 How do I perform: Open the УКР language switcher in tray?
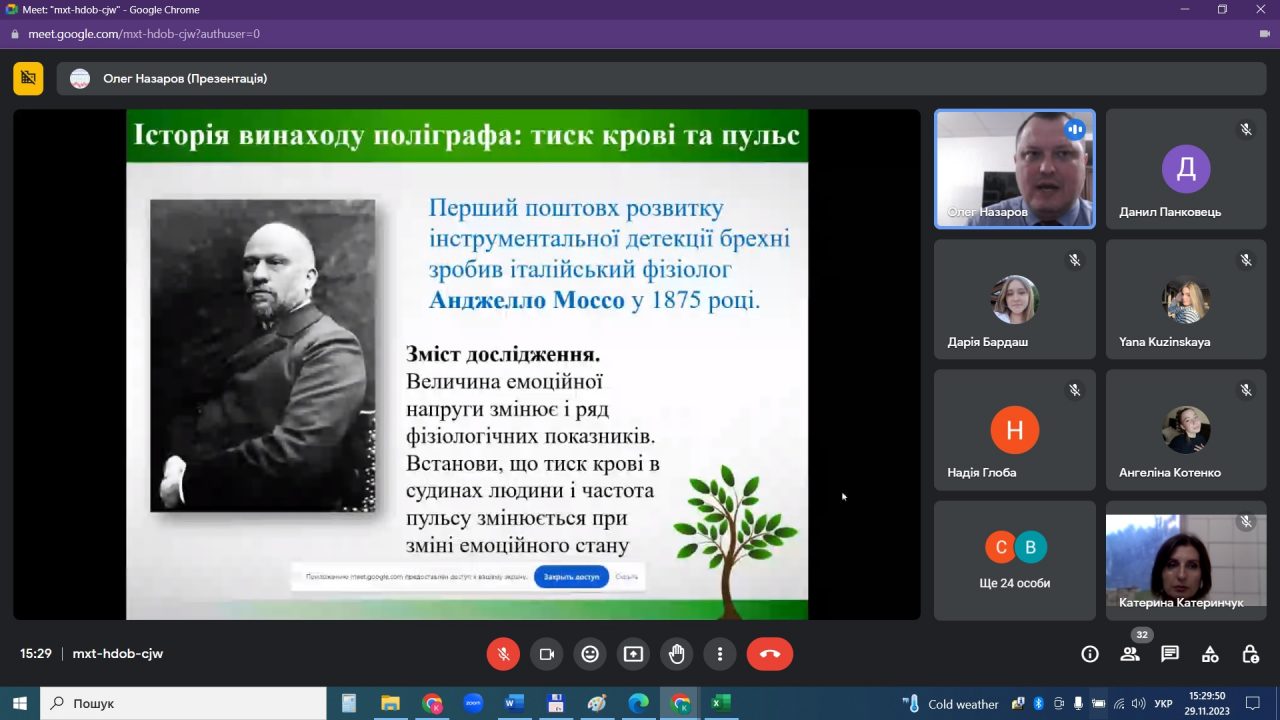click(x=1163, y=704)
